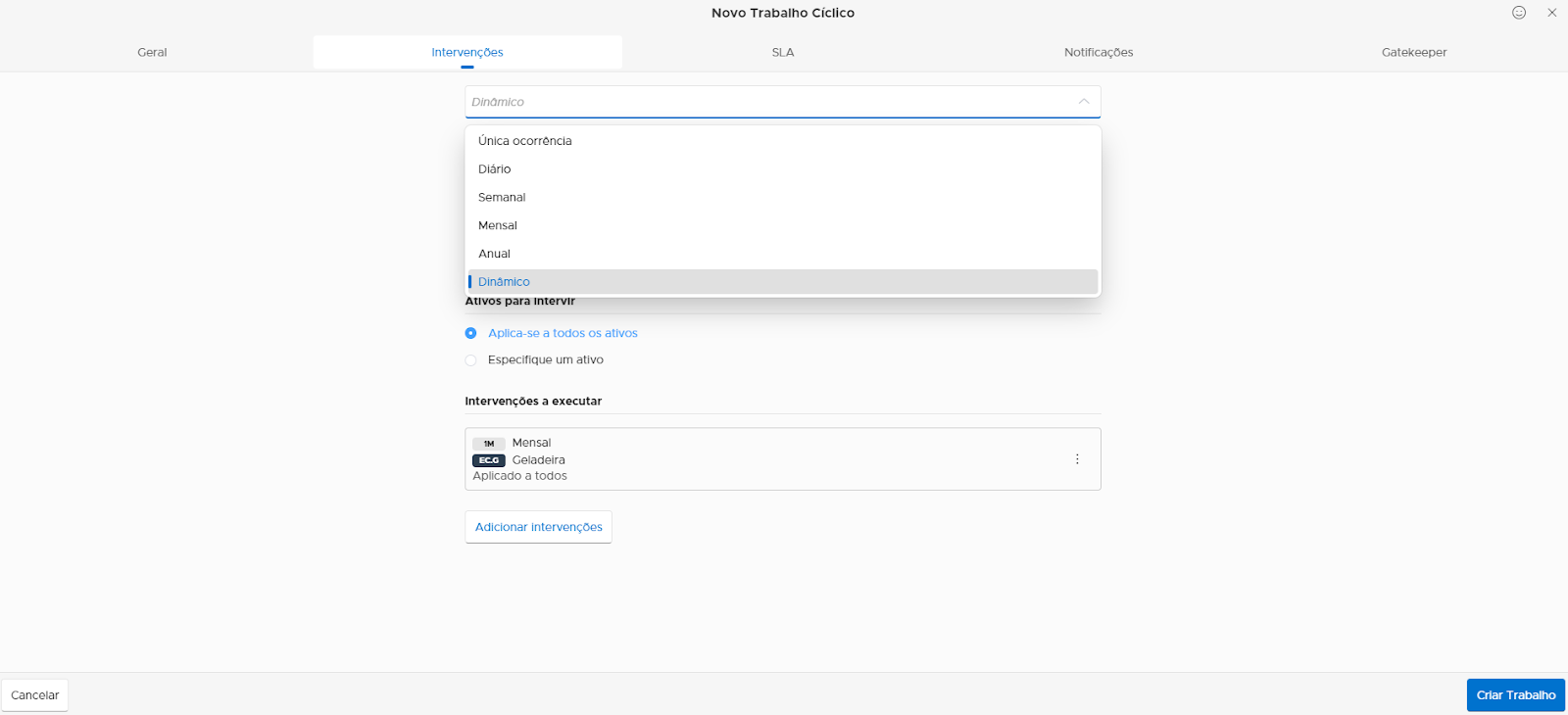Open the Notificações tab
The width and height of the screenshot is (1568, 715).
pyautogui.click(x=1099, y=53)
